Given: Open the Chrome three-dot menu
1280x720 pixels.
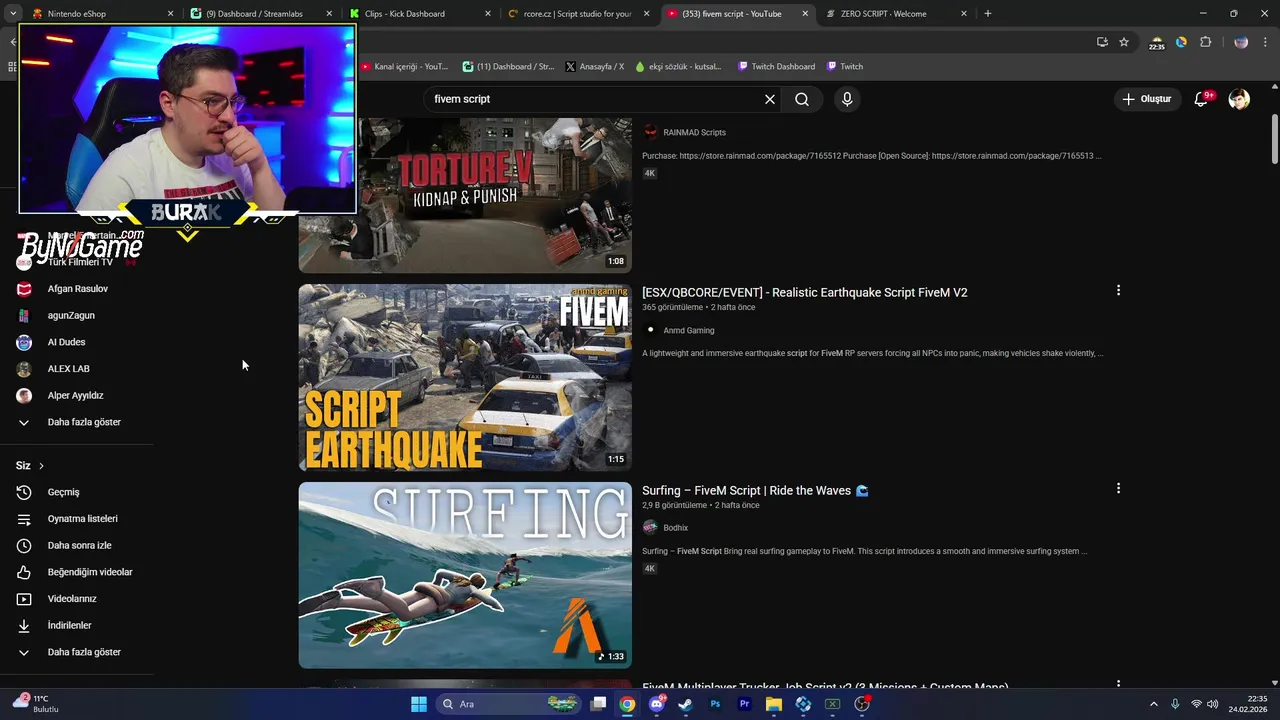Looking at the screenshot, I should (x=1267, y=42).
